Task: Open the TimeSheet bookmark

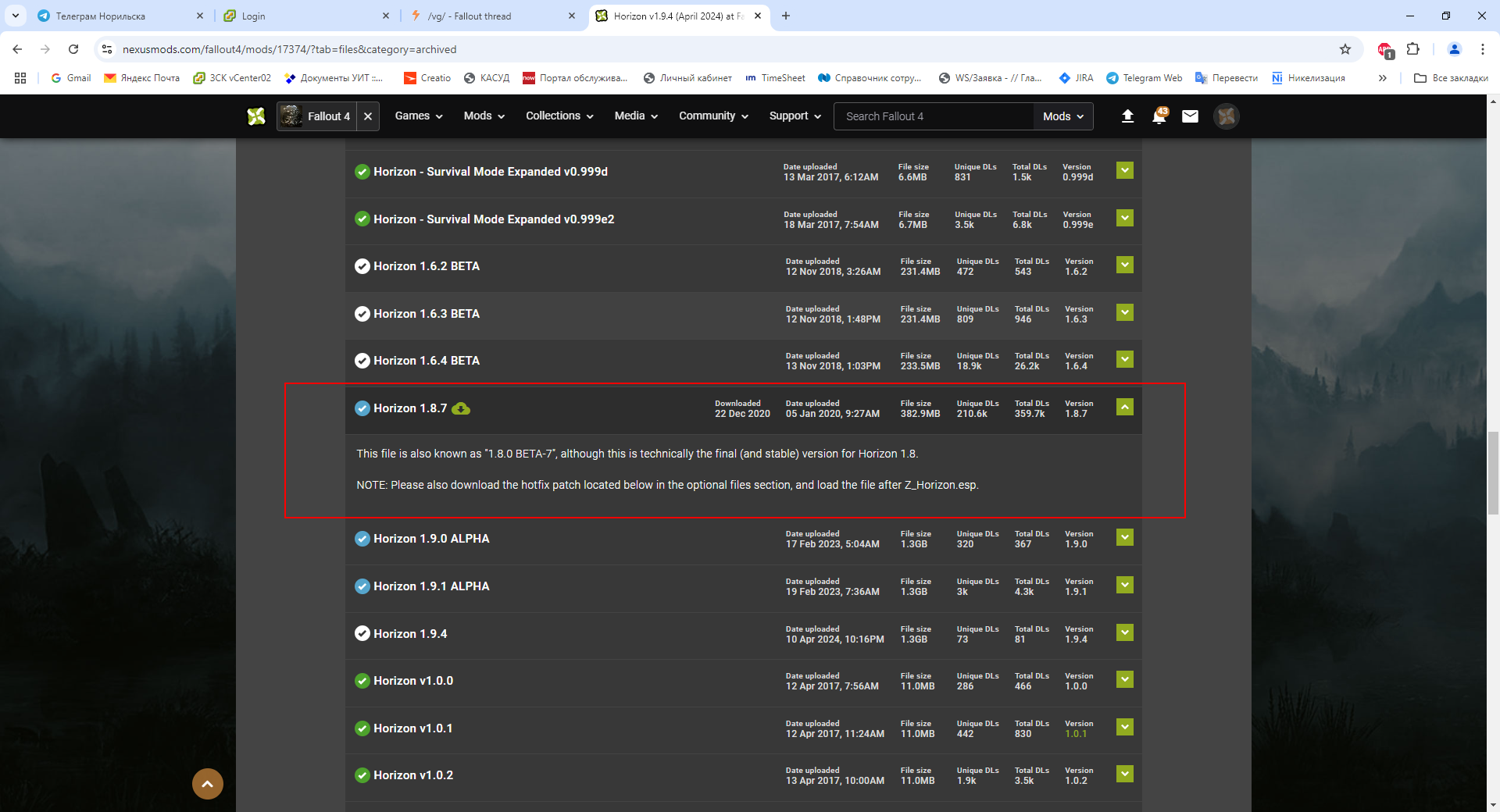Action: [x=775, y=78]
